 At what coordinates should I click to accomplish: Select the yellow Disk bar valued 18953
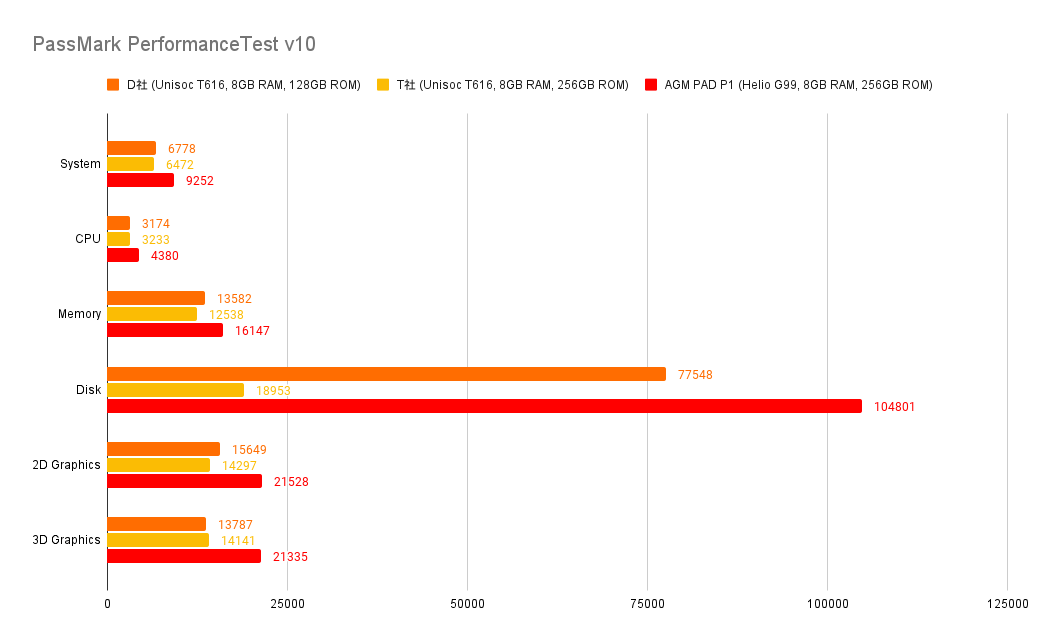(x=175, y=390)
